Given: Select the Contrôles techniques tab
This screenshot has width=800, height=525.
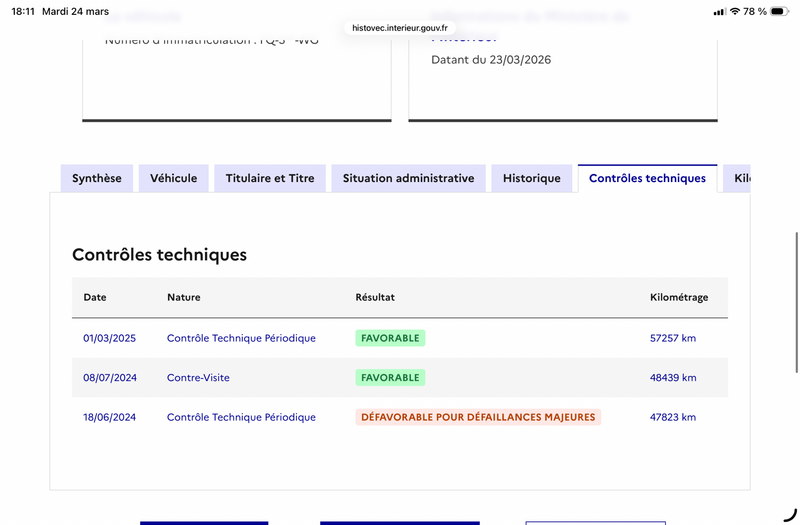Looking at the screenshot, I should tap(647, 178).
